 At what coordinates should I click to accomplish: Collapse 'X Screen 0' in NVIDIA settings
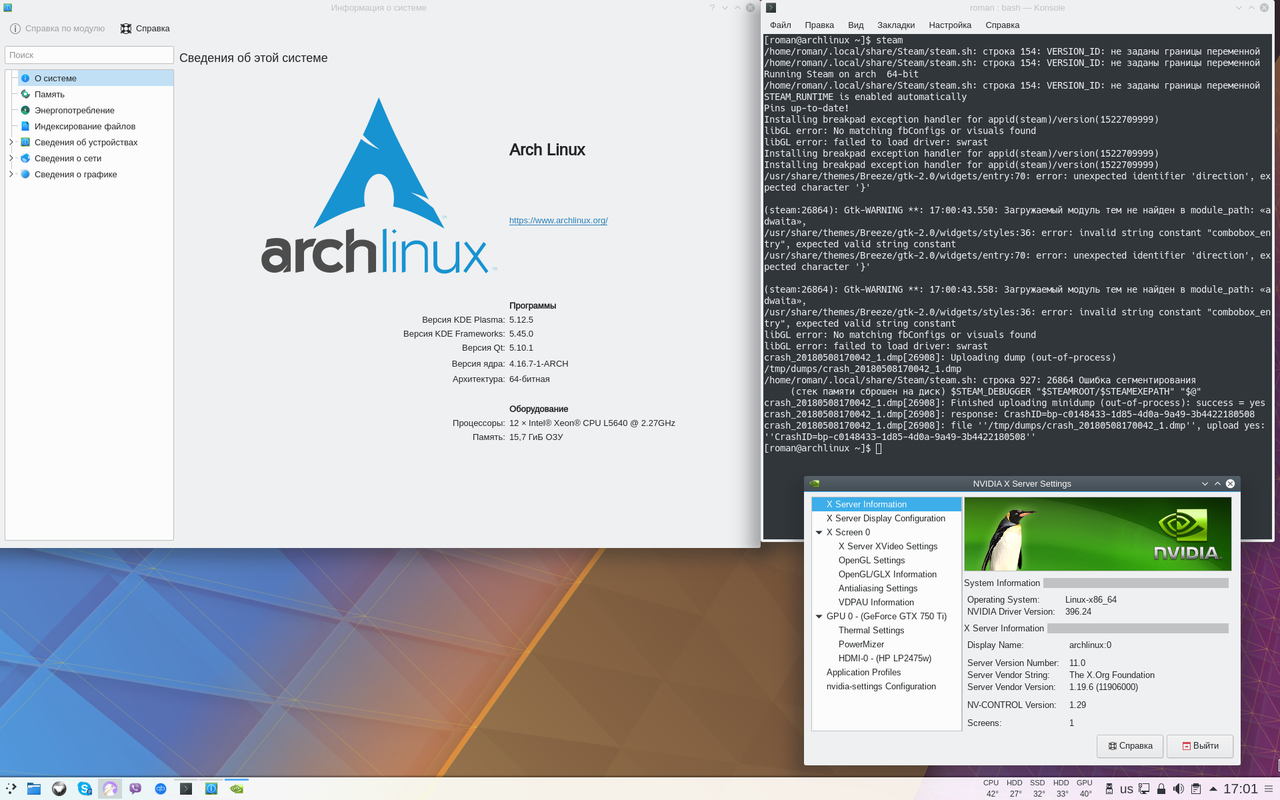(819, 533)
